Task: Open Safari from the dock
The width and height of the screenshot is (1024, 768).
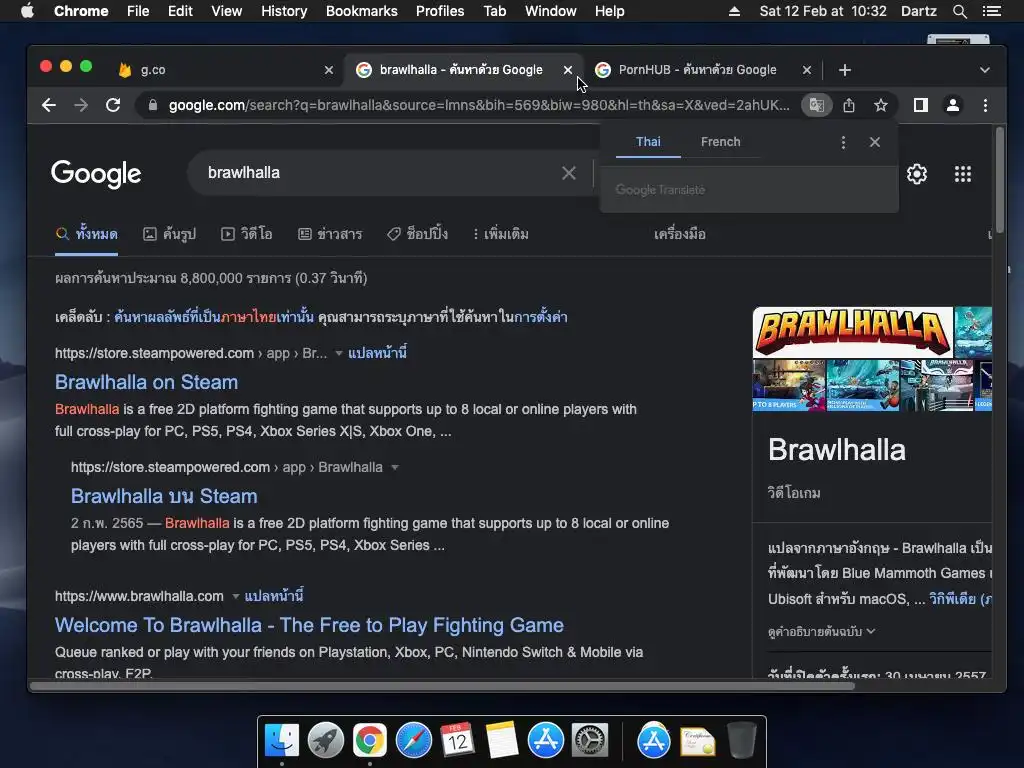Action: click(413, 741)
